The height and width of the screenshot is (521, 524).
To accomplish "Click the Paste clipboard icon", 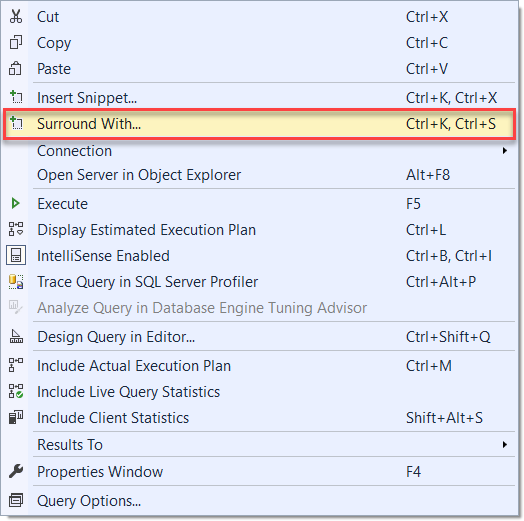I will (x=15, y=69).
